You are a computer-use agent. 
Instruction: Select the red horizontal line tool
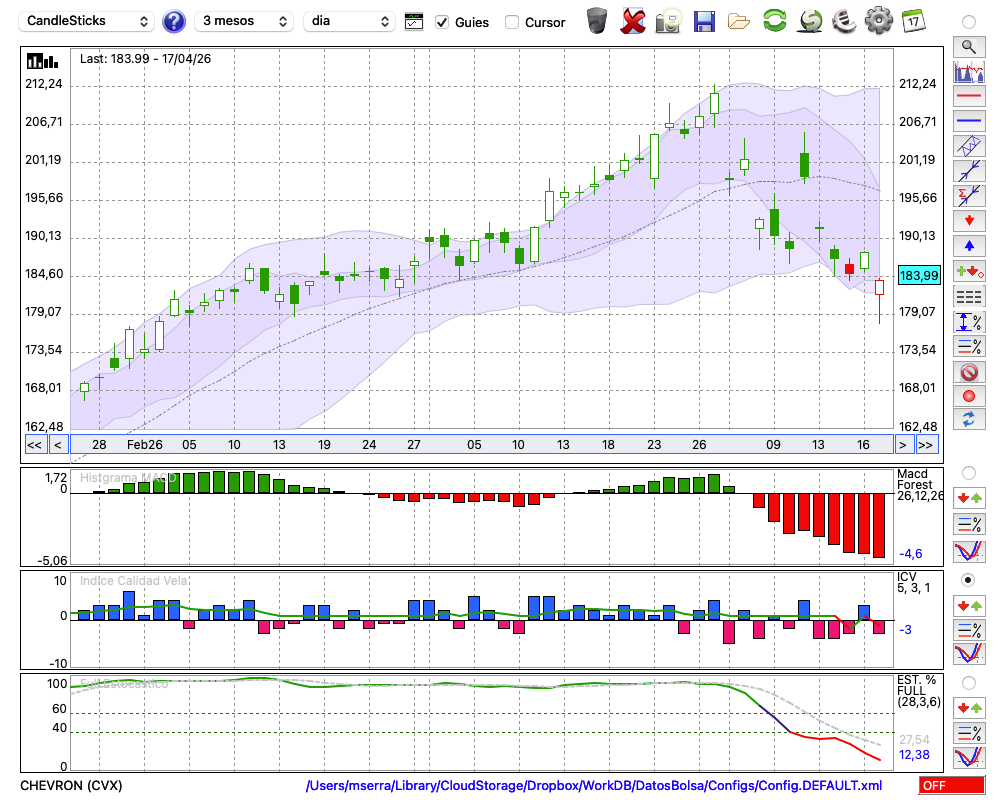[969, 96]
